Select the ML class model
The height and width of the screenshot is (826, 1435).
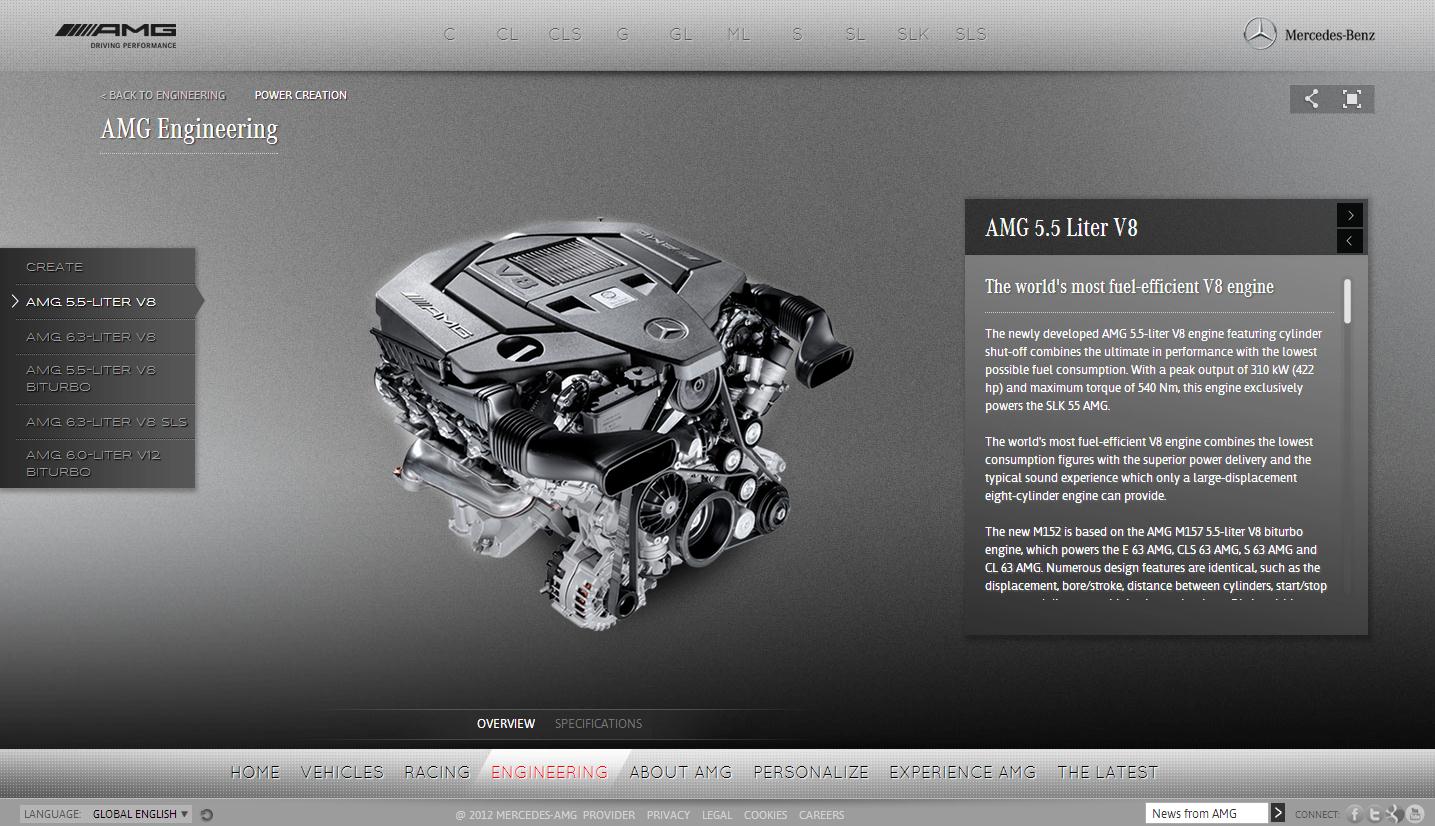point(739,34)
